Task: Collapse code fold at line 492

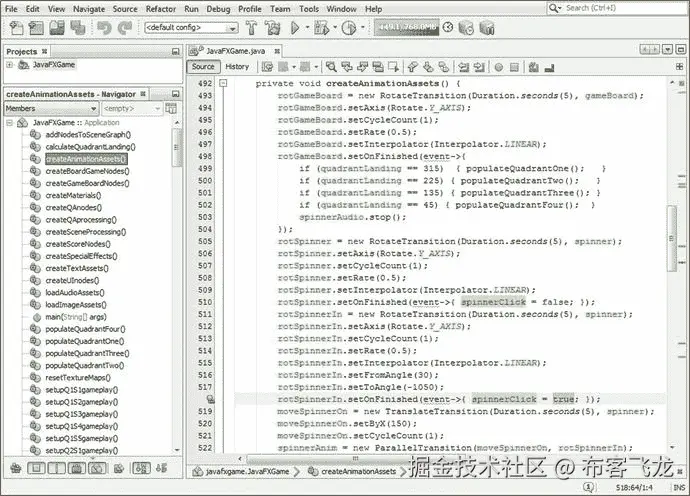Action: (224, 83)
